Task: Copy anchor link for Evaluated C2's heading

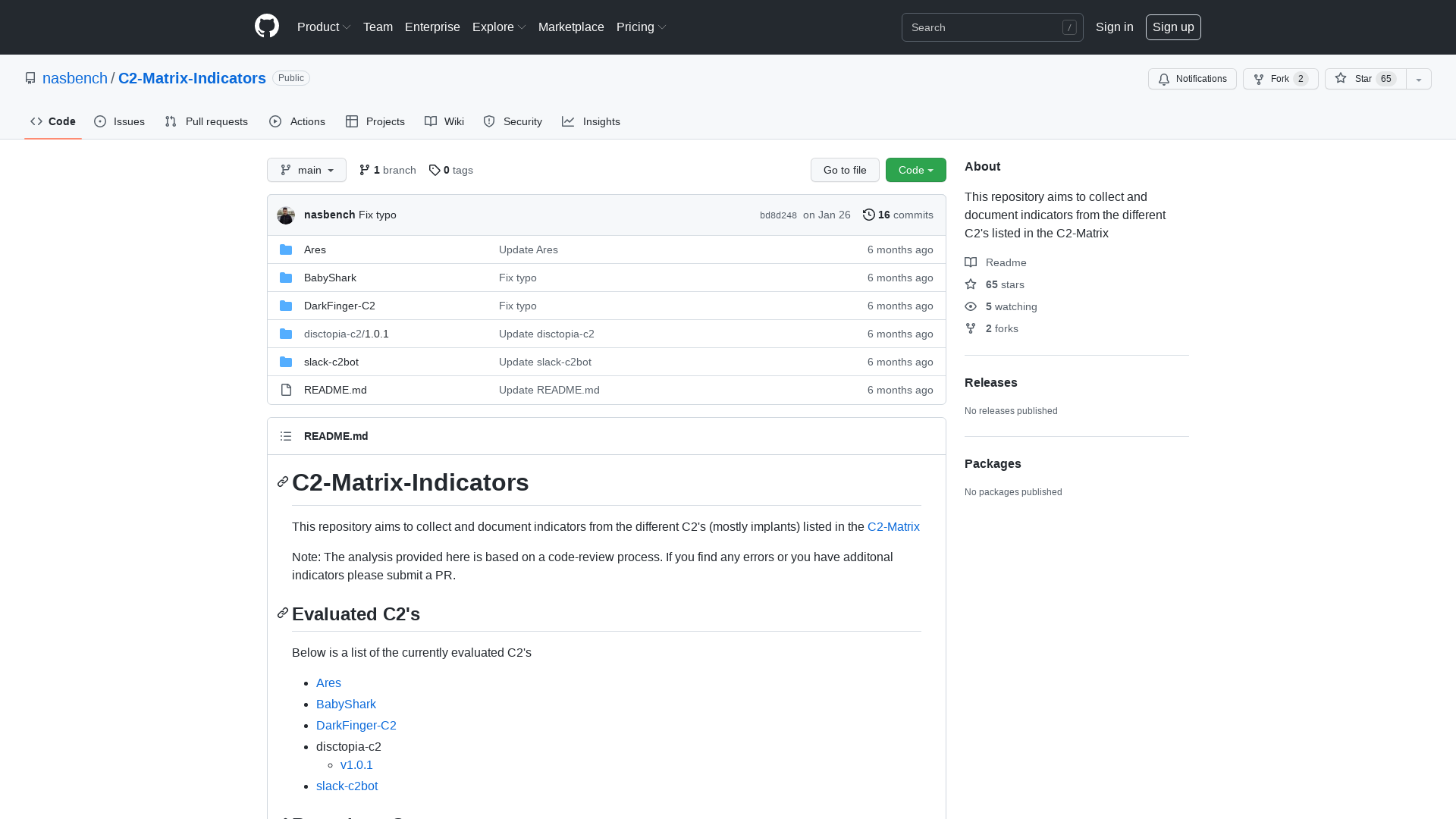Action: pyautogui.click(x=283, y=613)
